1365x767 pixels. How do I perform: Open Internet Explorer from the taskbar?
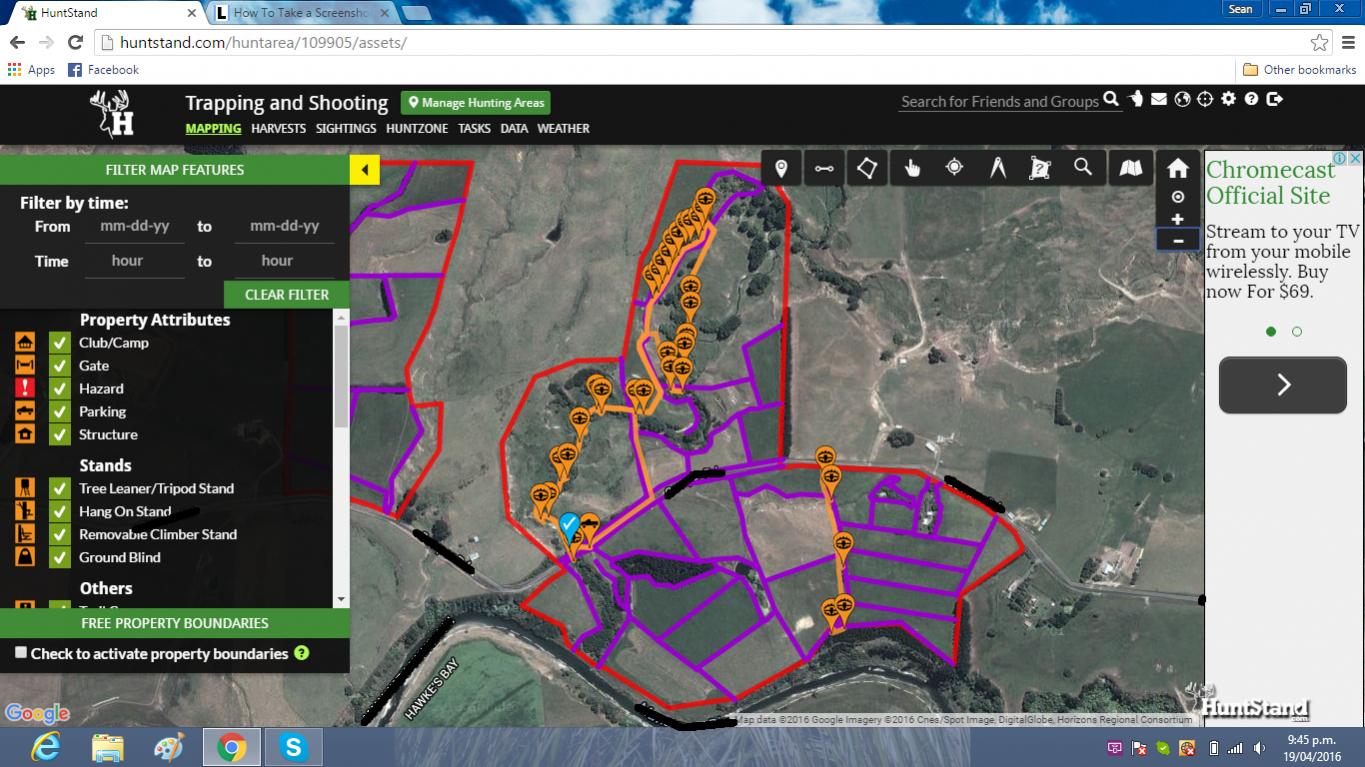[46, 746]
